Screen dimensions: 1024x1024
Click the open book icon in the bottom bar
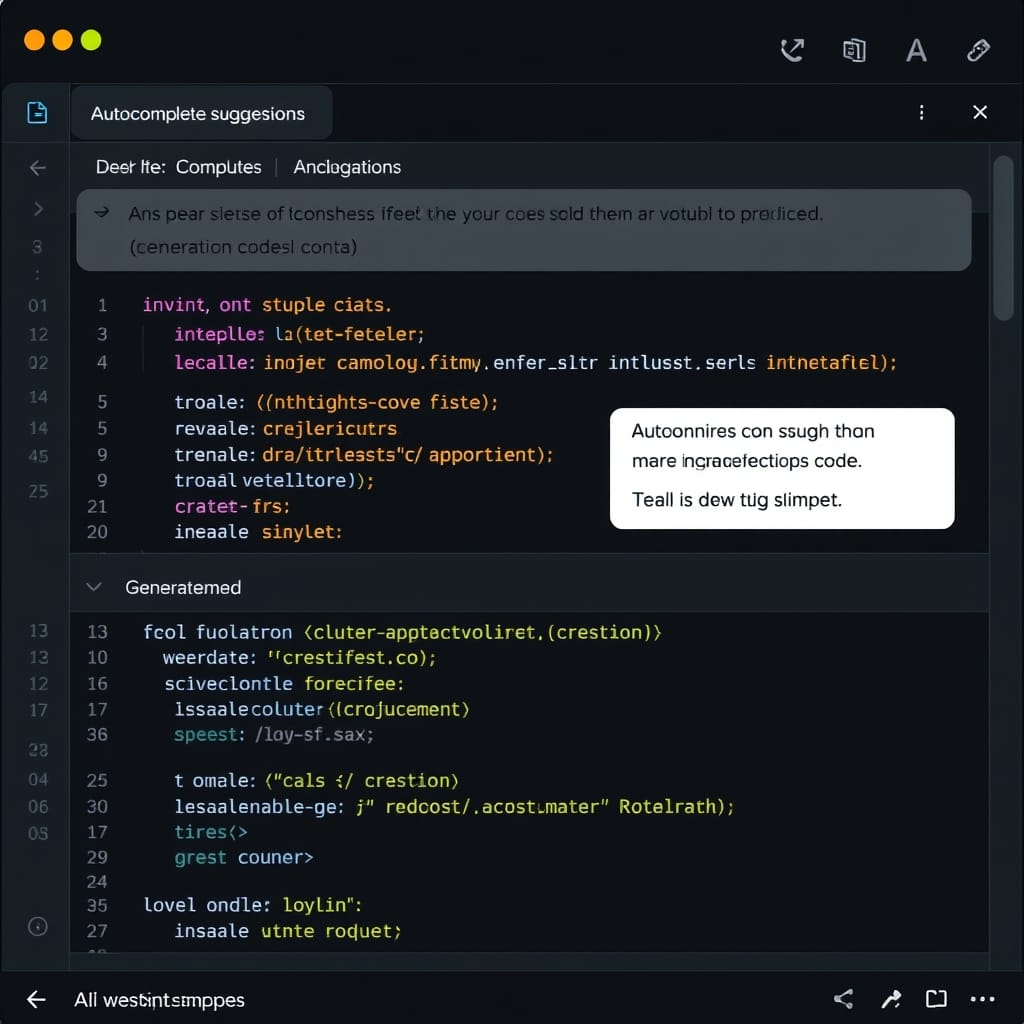(936, 999)
